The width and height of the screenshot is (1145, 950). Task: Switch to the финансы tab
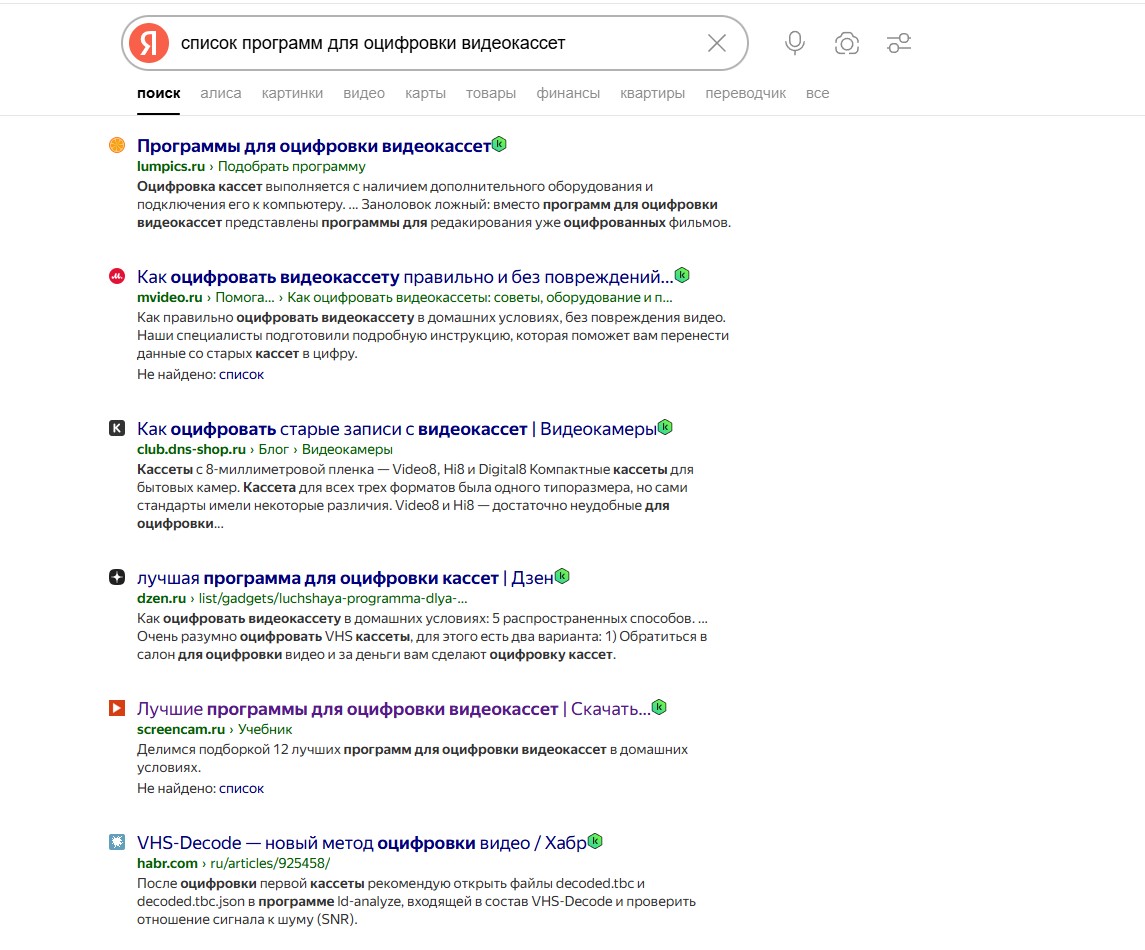point(568,93)
